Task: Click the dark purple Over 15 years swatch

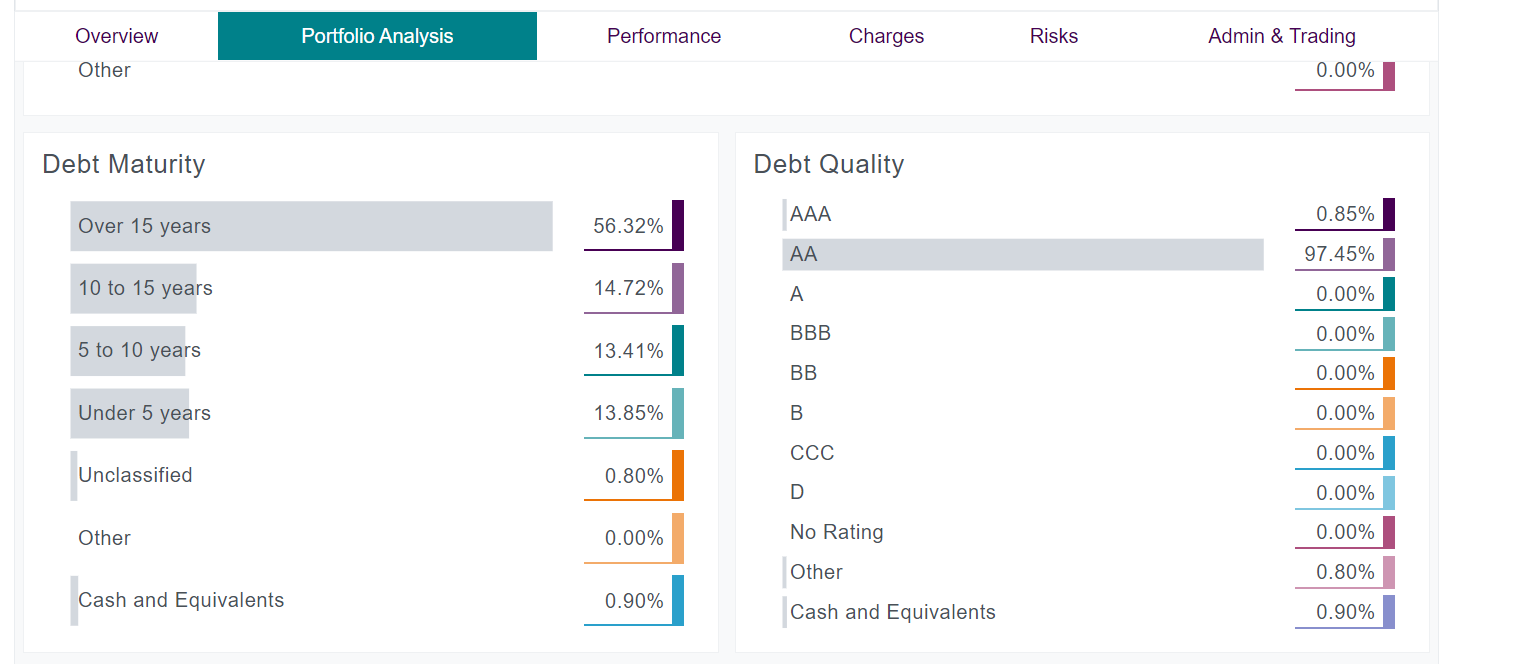Action: 678,225
